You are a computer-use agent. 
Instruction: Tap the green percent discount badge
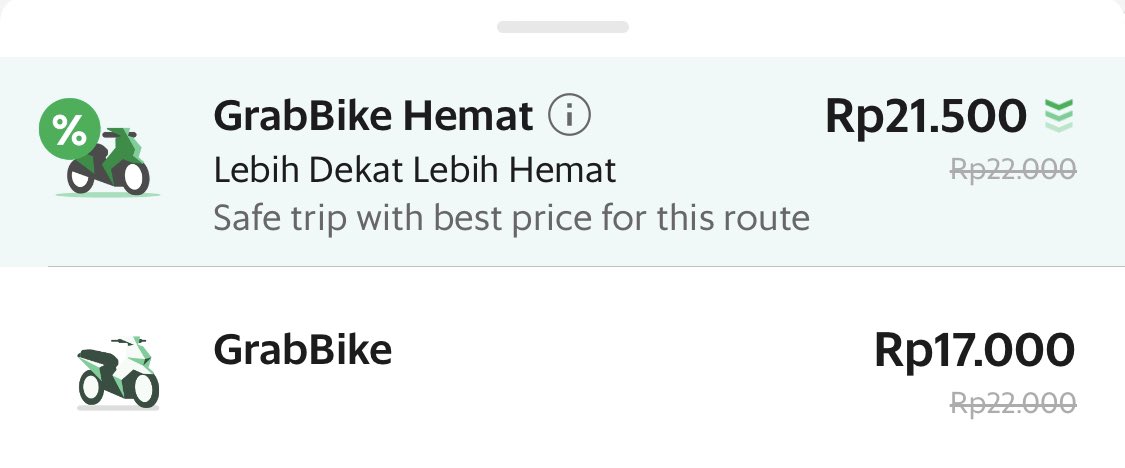70,130
